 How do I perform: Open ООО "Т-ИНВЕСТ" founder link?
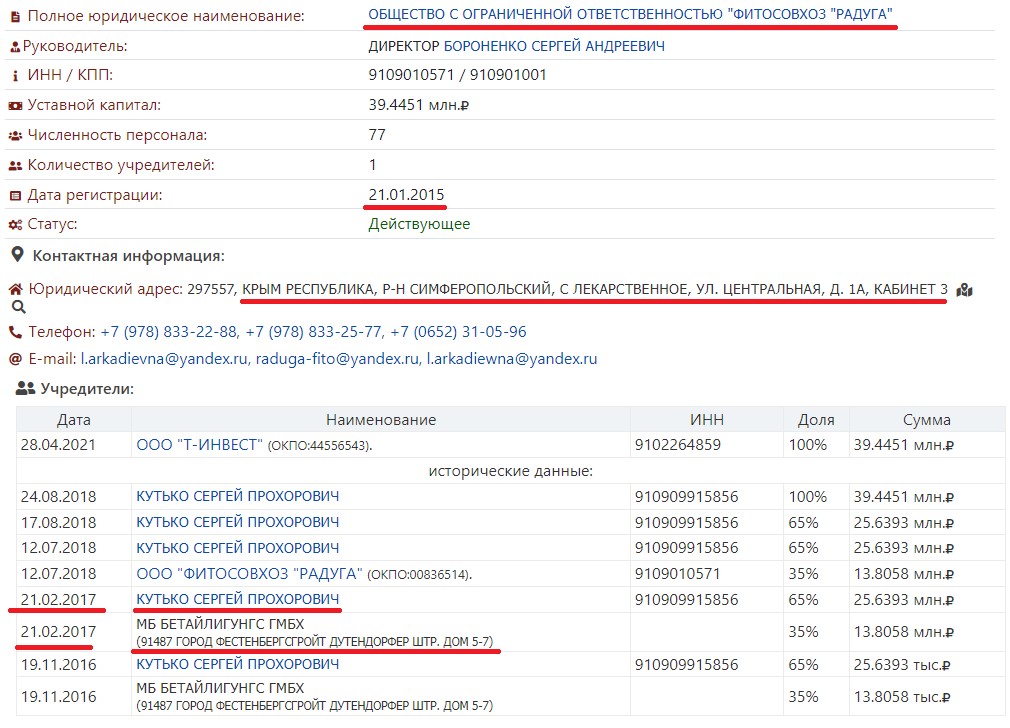pos(199,445)
